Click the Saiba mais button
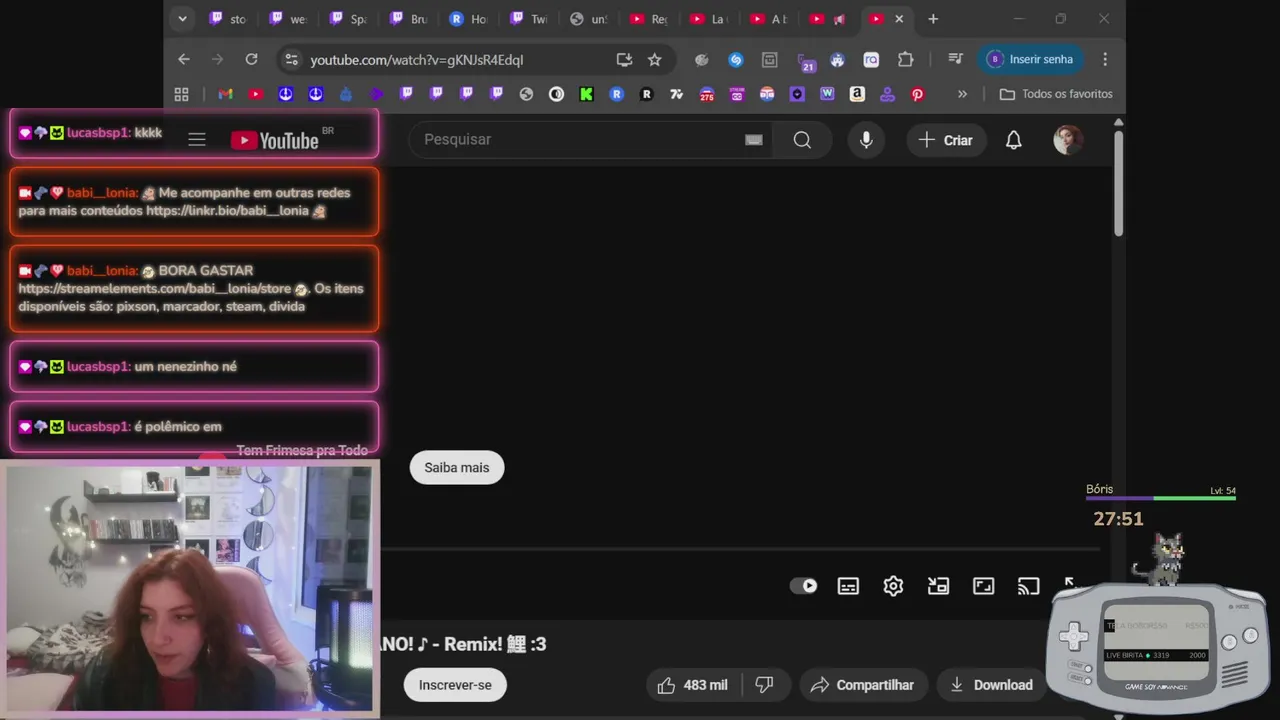The image size is (1280, 720). tap(457, 467)
